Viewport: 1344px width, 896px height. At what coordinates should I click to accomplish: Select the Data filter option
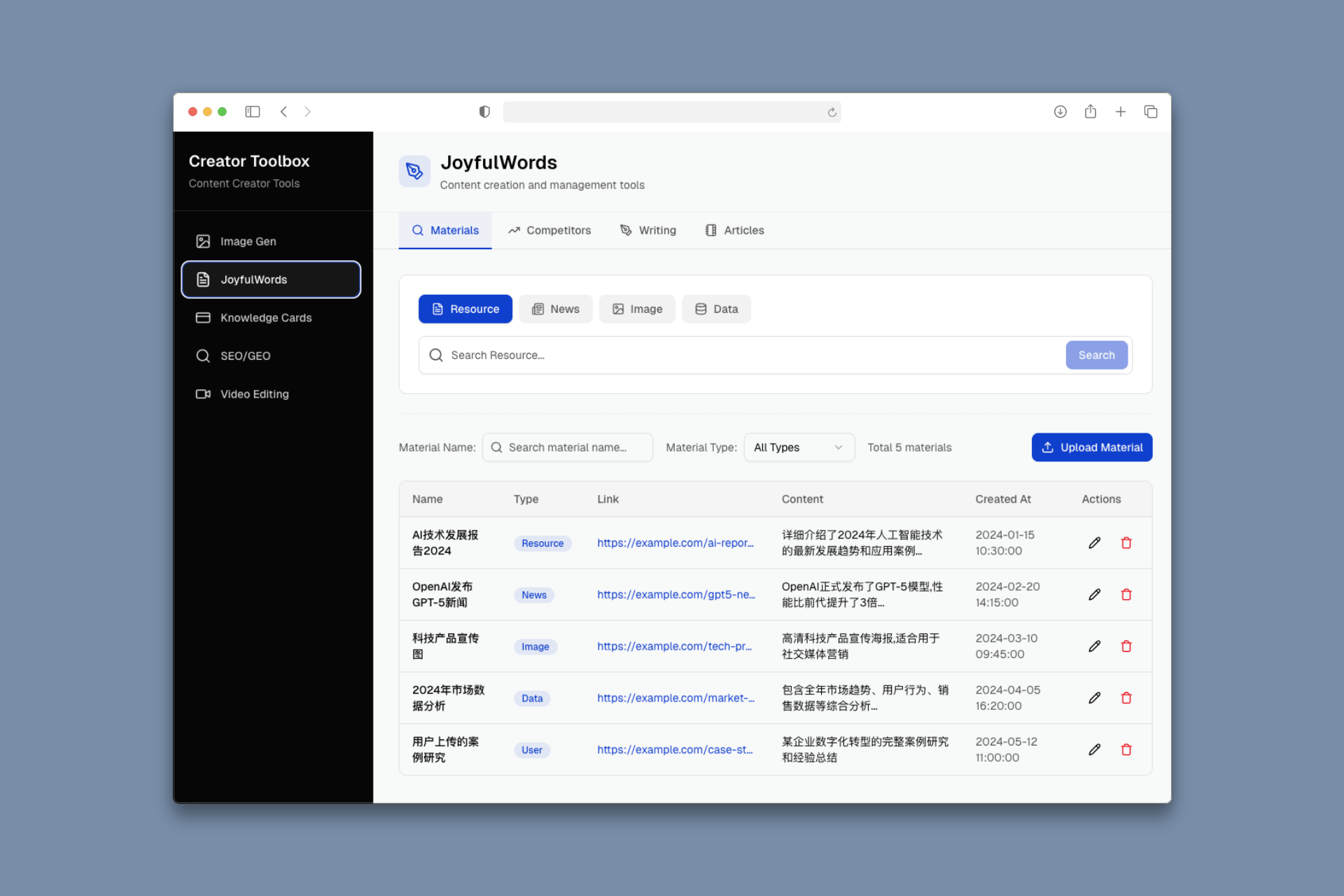pyautogui.click(x=716, y=309)
